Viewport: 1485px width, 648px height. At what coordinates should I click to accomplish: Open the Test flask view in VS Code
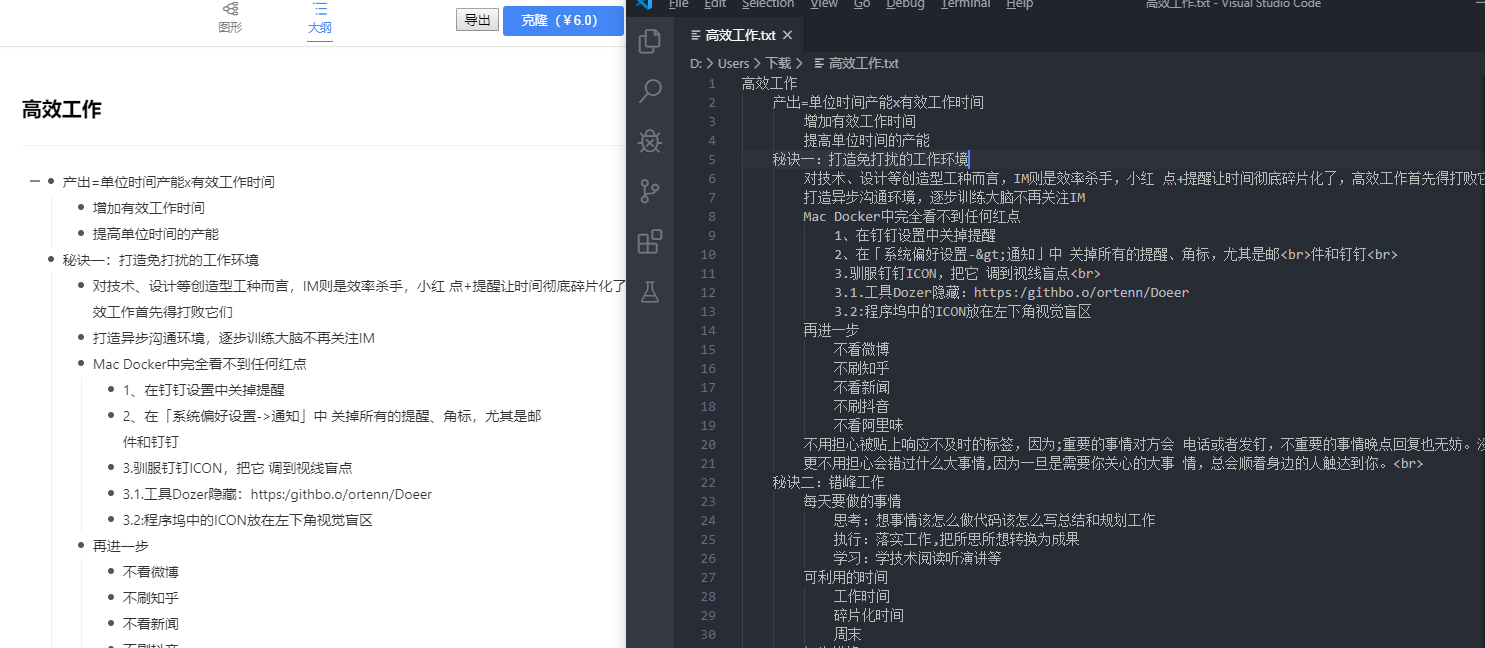coord(650,292)
